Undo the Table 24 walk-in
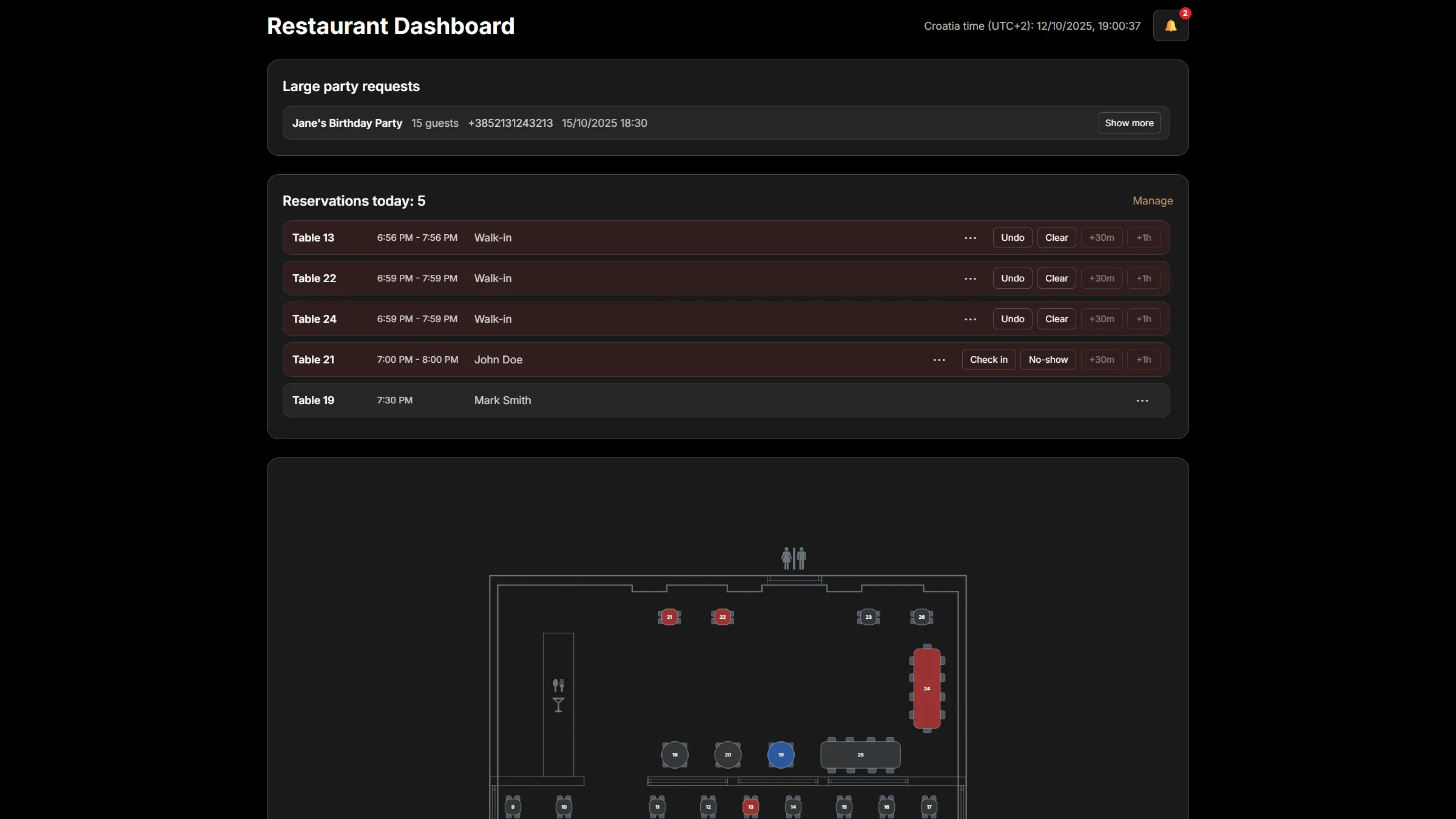Viewport: 1456px width, 819px height. click(x=1012, y=319)
